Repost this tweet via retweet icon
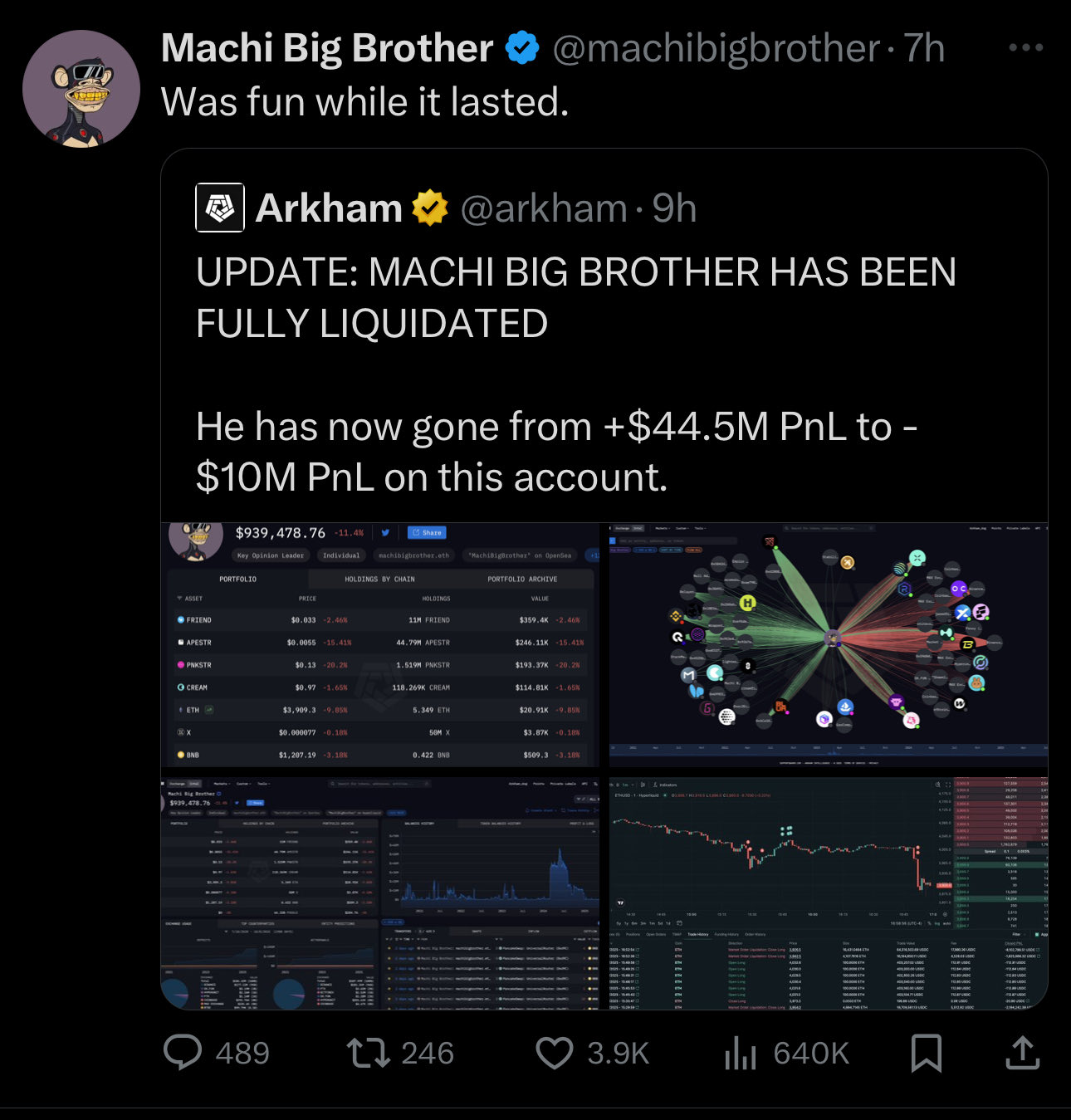The height and width of the screenshot is (1120, 1071). coord(367,1052)
